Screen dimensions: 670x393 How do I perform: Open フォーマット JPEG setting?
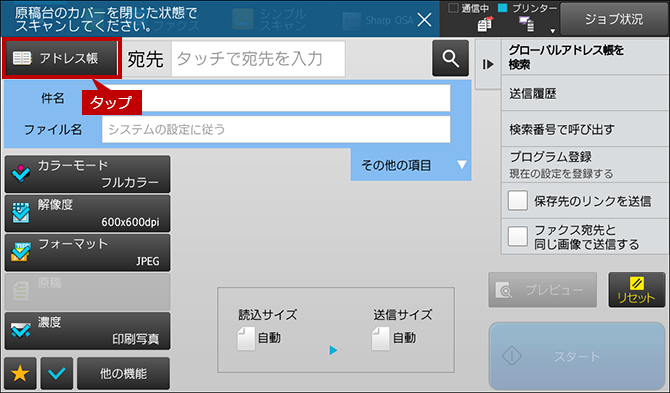pyautogui.click(x=88, y=252)
